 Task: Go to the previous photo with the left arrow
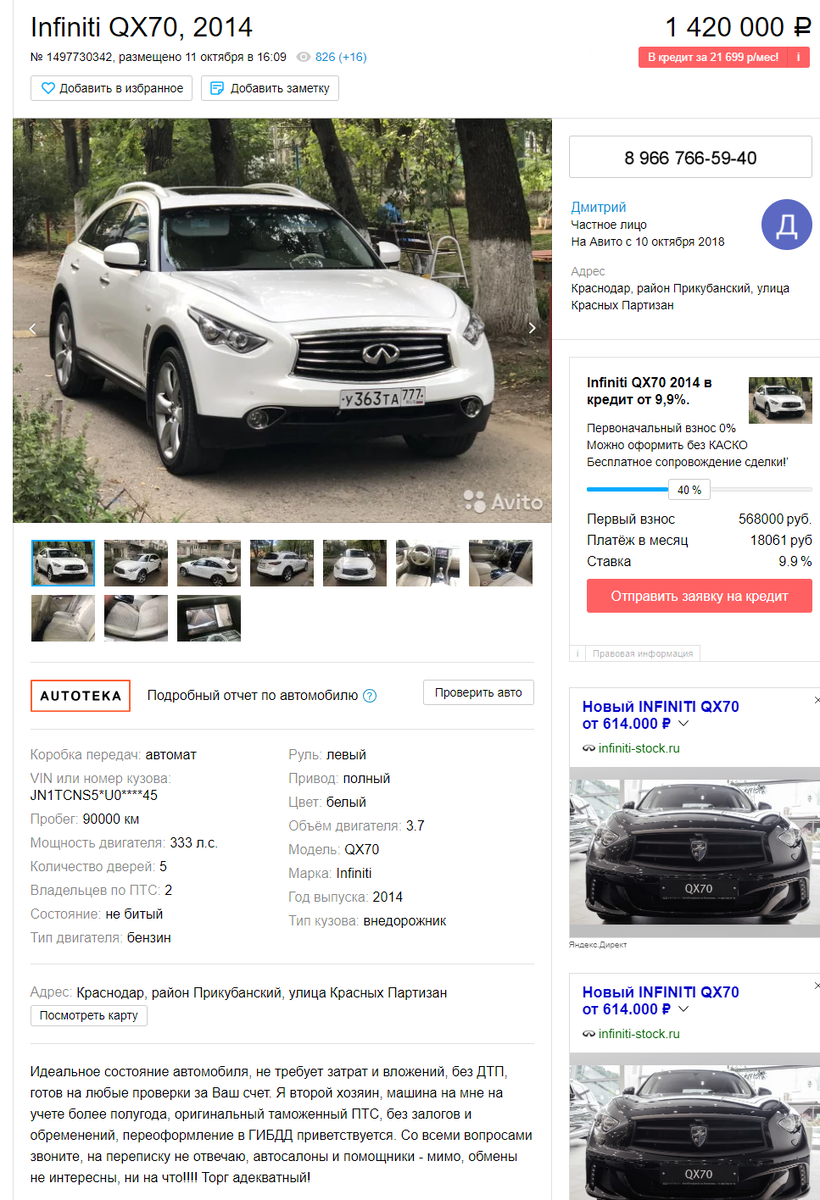[x=32, y=328]
